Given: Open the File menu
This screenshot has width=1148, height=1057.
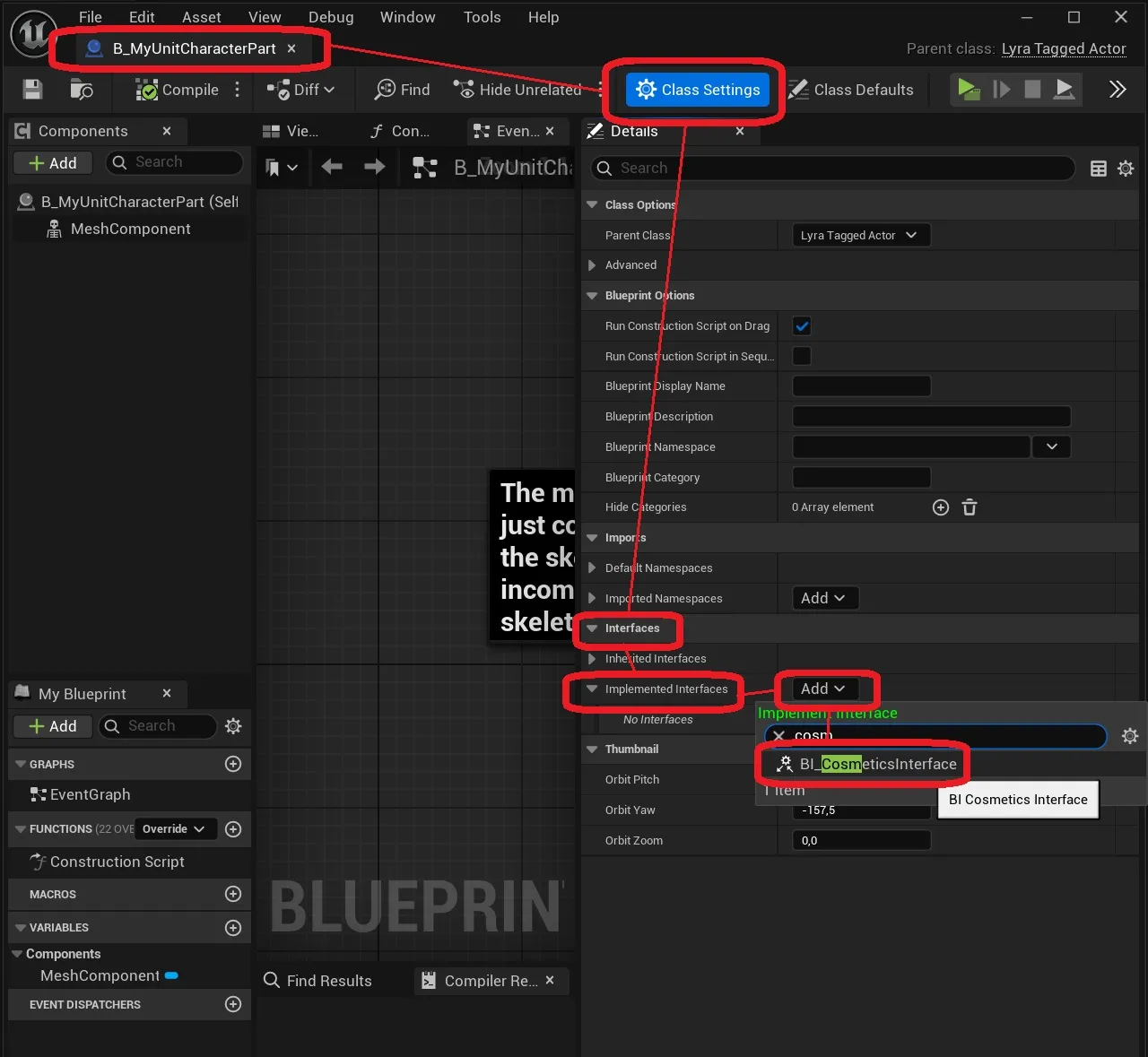Looking at the screenshot, I should coord(91,17).
